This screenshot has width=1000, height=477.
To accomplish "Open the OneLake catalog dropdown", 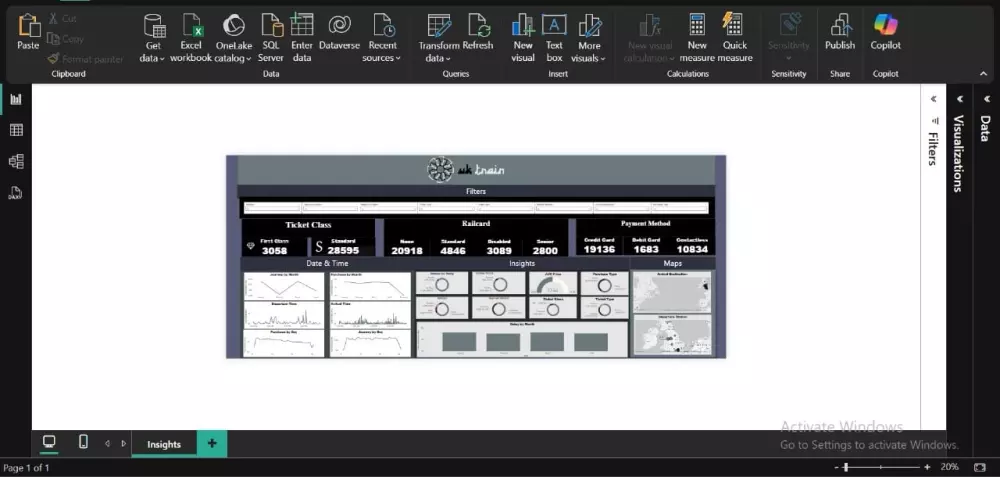I will pyautogui.click(x=233, y=38).
